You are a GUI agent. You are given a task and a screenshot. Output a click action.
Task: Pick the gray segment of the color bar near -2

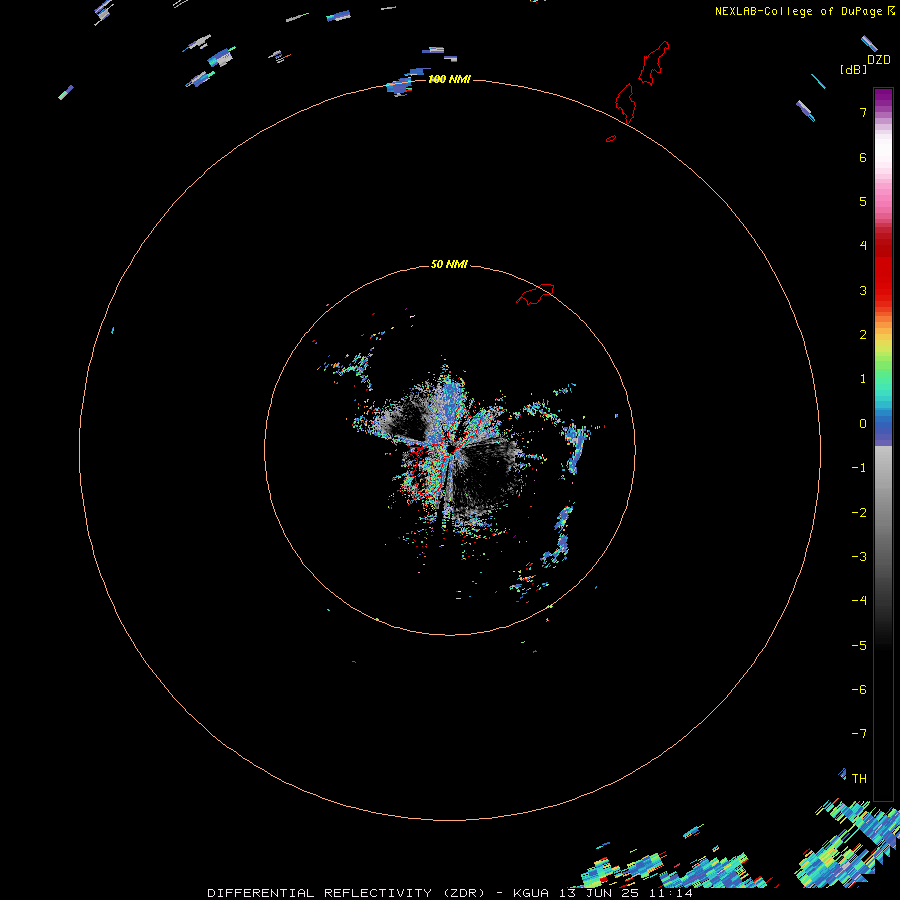point(883,513)
